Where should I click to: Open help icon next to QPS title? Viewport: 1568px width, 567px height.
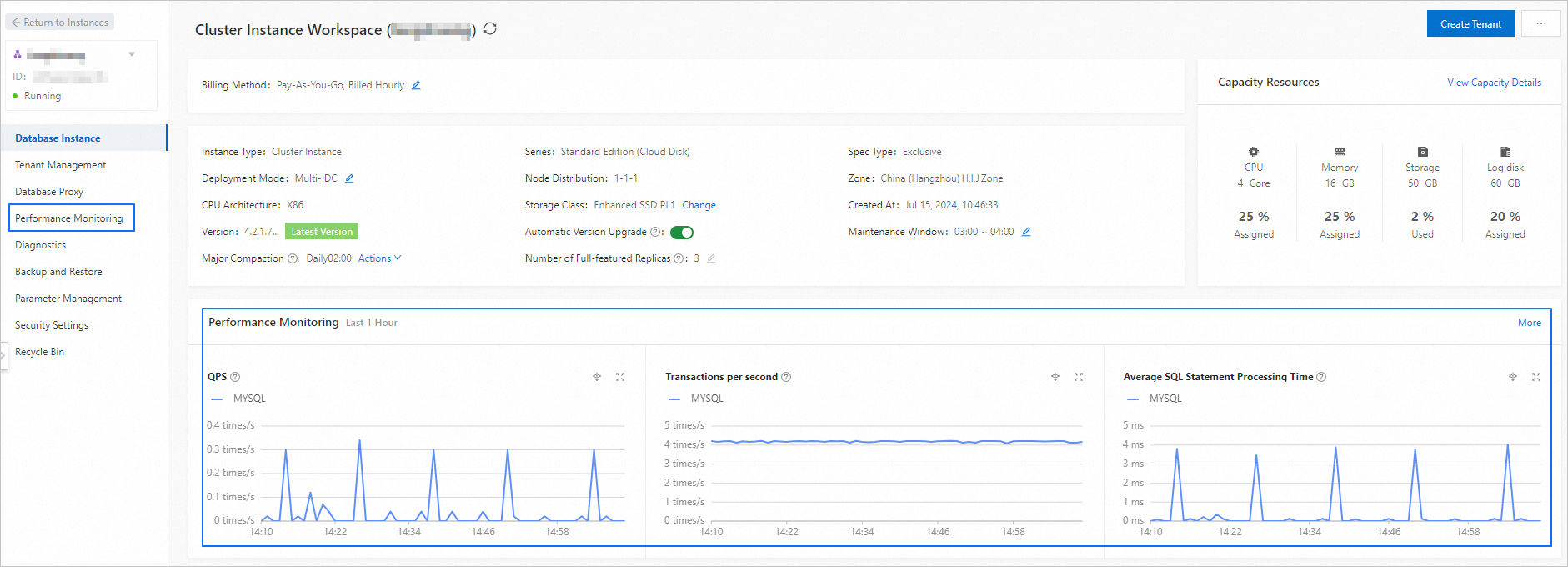tap(235, 377)
